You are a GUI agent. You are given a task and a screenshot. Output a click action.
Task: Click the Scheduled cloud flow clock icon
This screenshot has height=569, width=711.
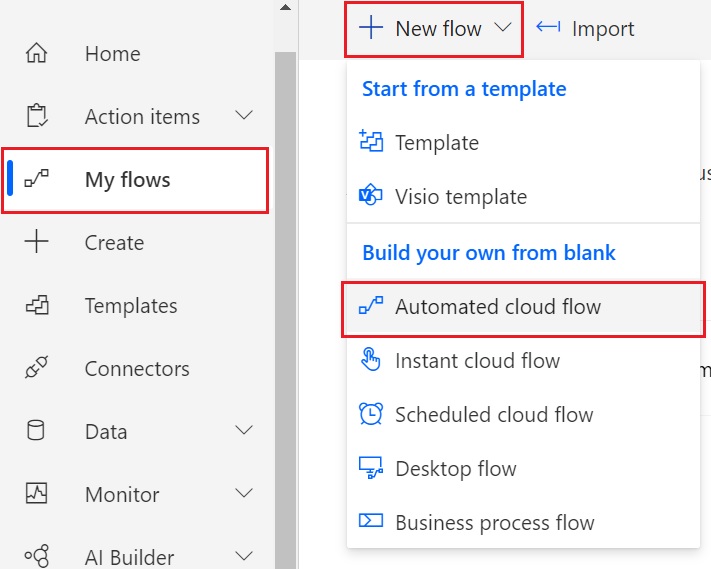[x=370, y=415]
